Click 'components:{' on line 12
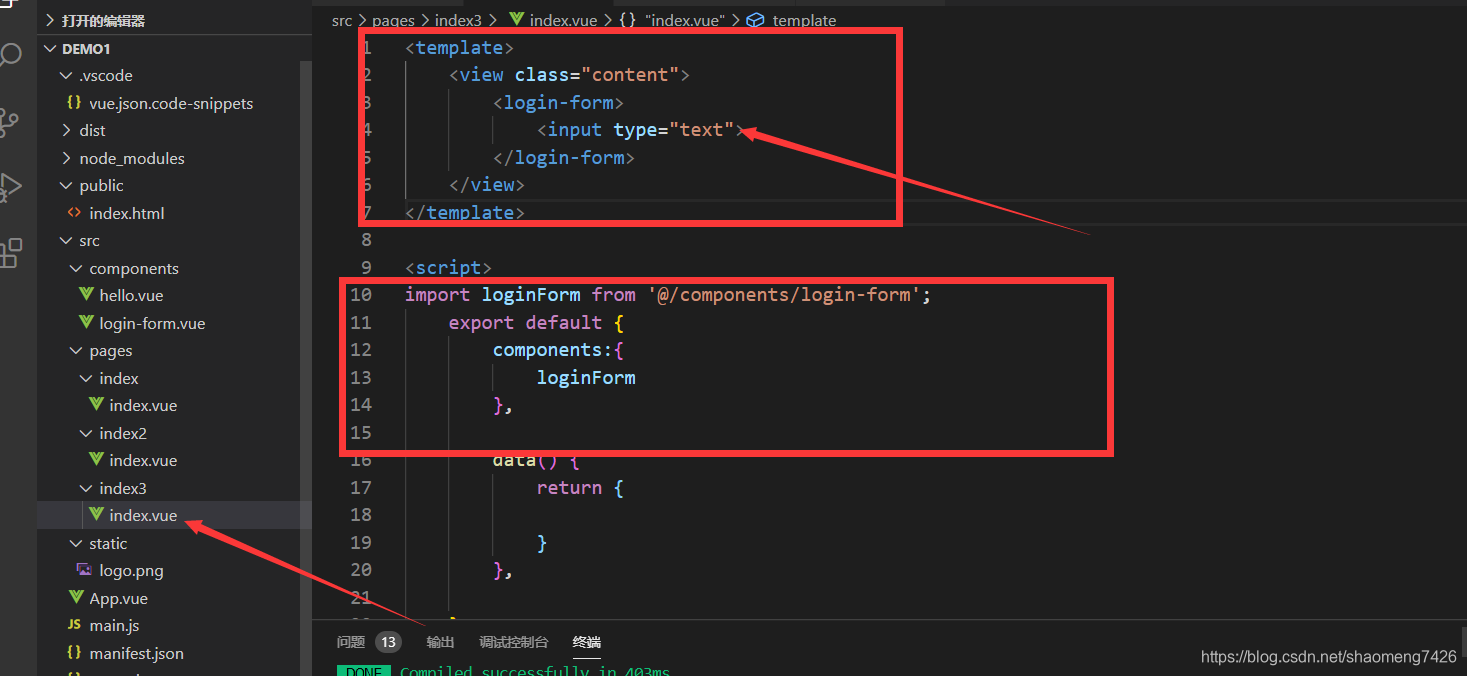This screenshot has width=1467, height=676. [559, 349]
